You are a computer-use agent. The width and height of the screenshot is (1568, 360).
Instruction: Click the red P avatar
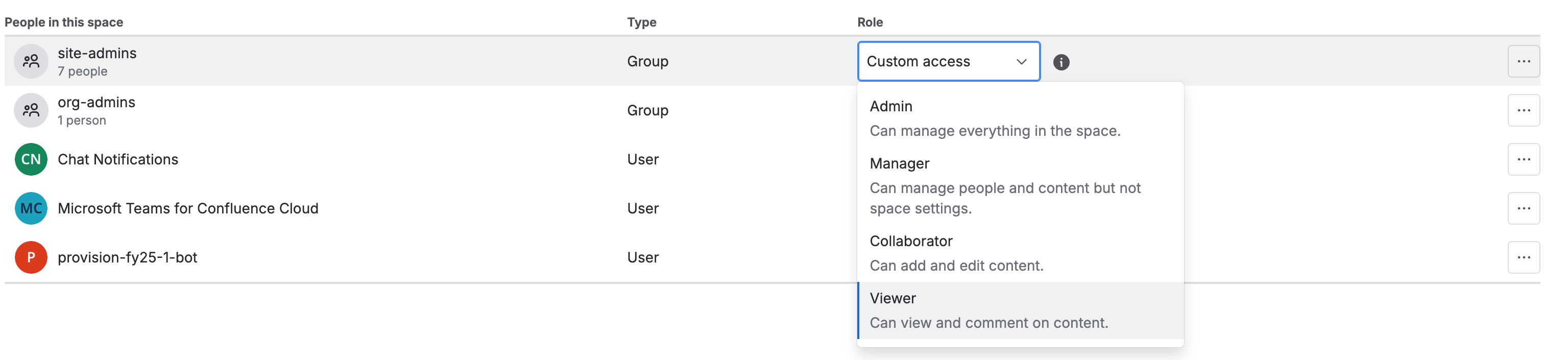pyautogui.click(x=31, y=258)
